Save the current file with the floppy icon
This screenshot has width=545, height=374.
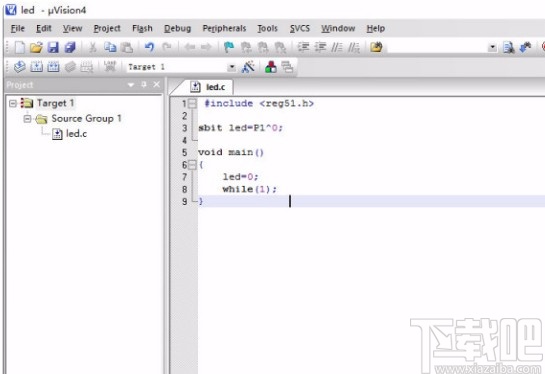(53, 47)
